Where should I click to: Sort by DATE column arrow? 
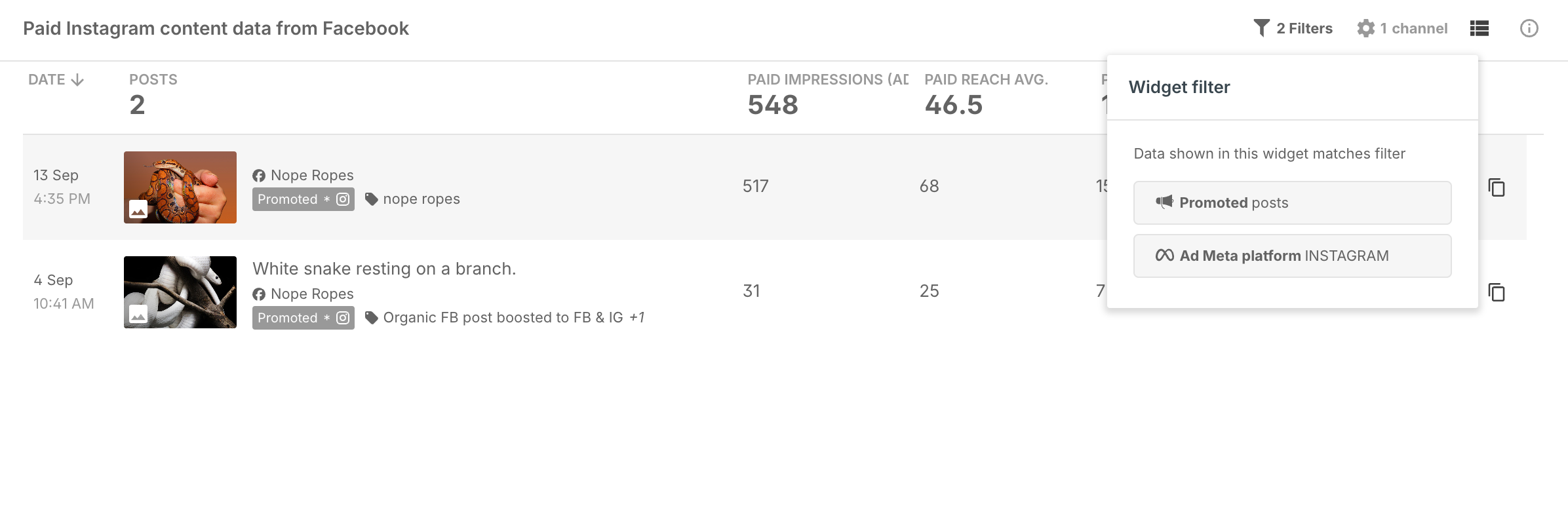pos(77,80)
